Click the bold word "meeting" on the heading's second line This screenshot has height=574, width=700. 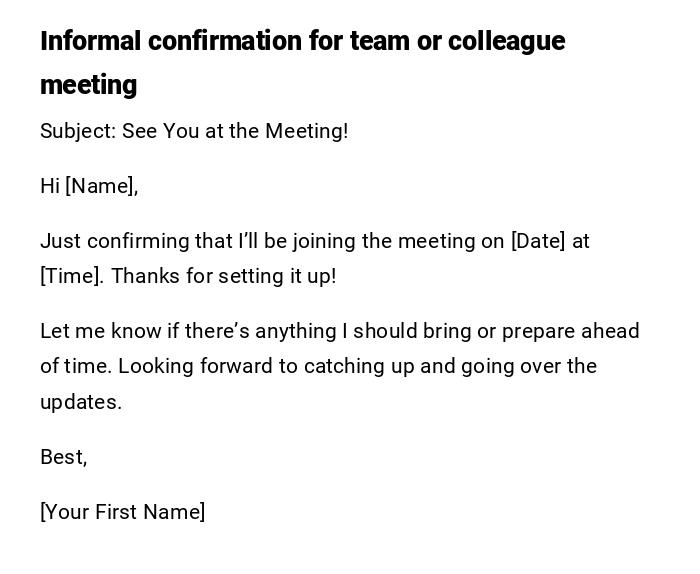(x=88, y=85)
